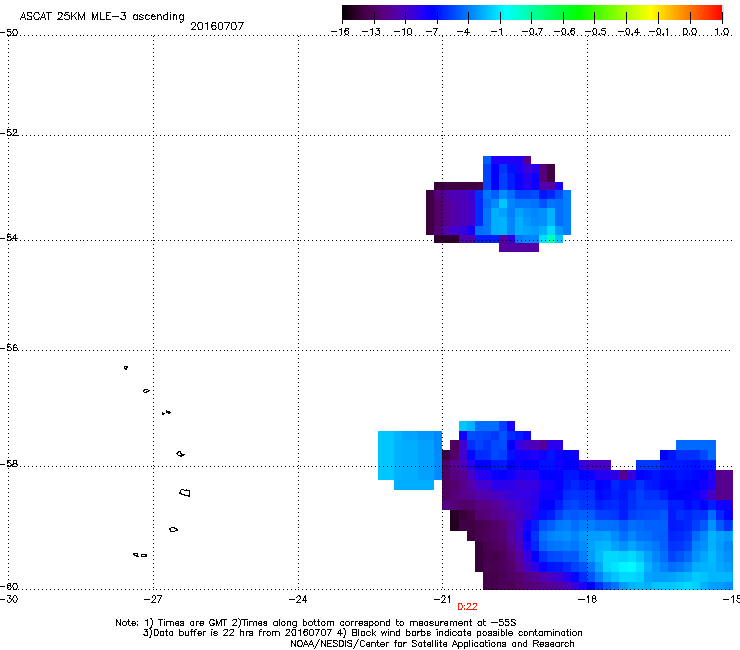Click the '-52' latitude axis label
Screen dimensions: 740x650
pyautogui.click(x=9, y=133)
